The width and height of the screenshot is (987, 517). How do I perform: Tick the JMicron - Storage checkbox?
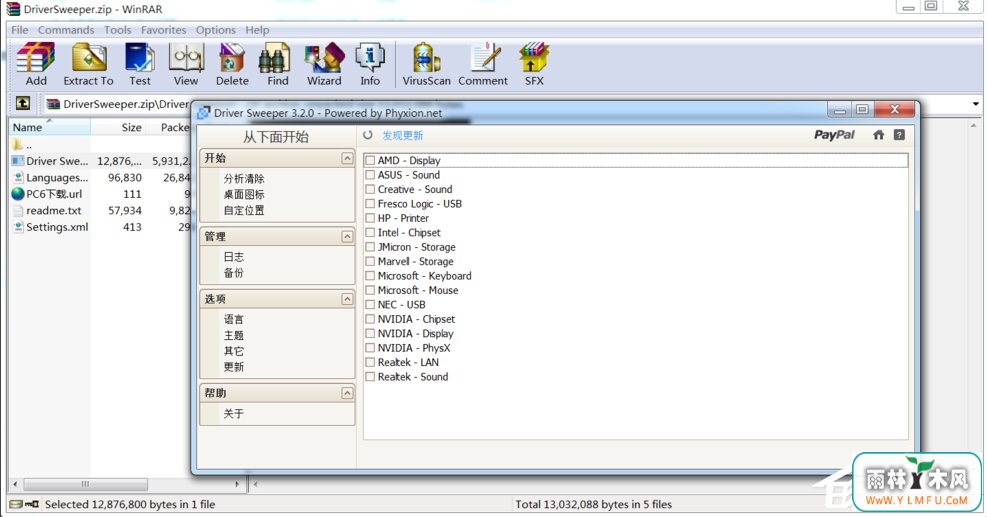tap(370, 247)
